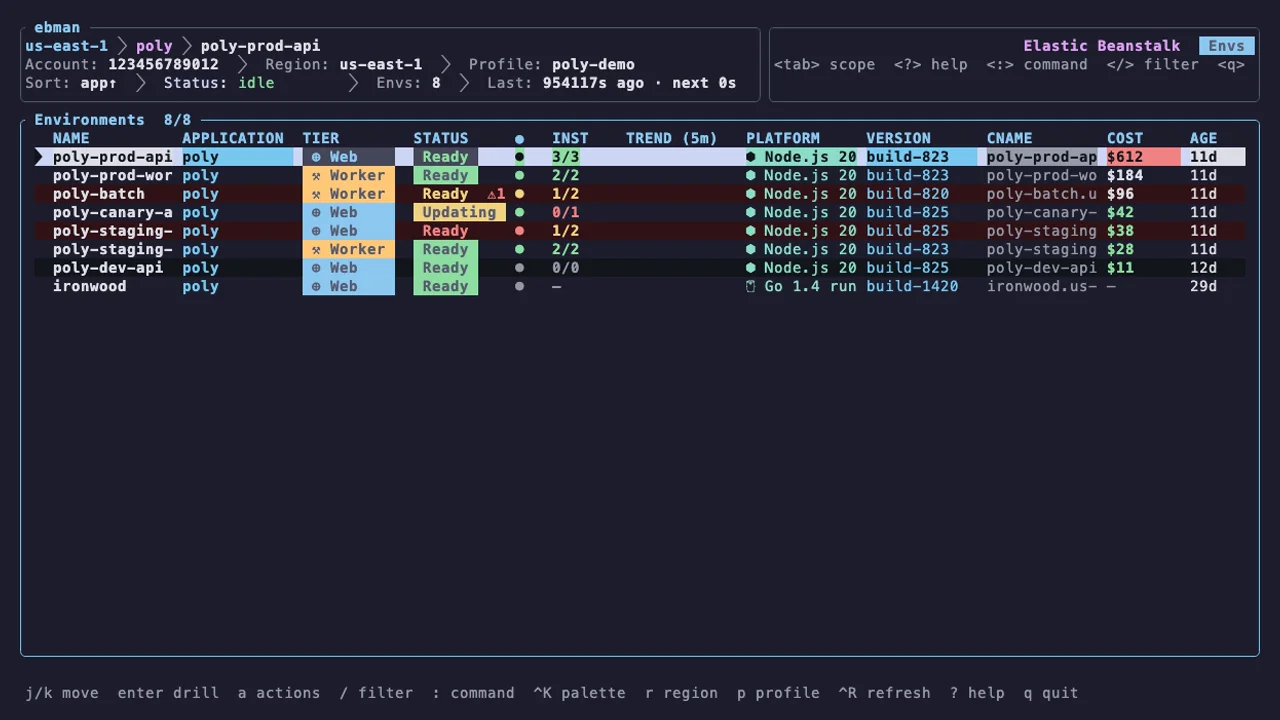Click the gray health dot in poly-dev-api row

click(x=519, y=268)
